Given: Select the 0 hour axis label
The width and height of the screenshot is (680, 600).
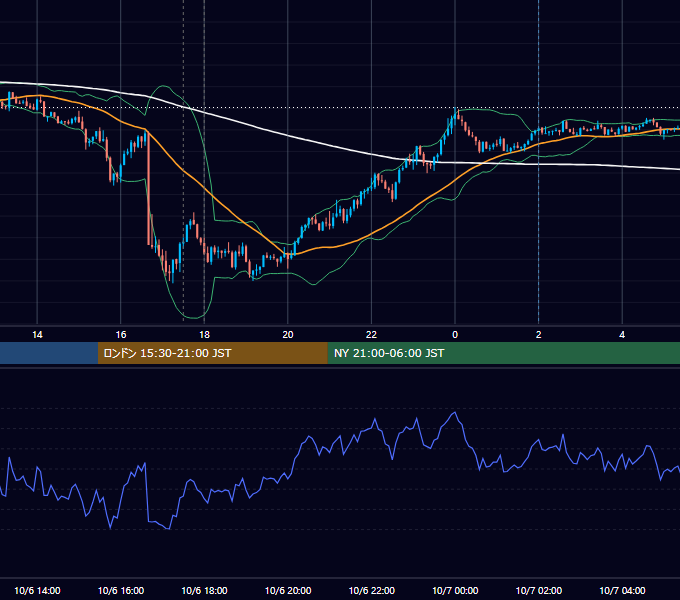Looking at the screenshot, I should [x=455, y=335].
